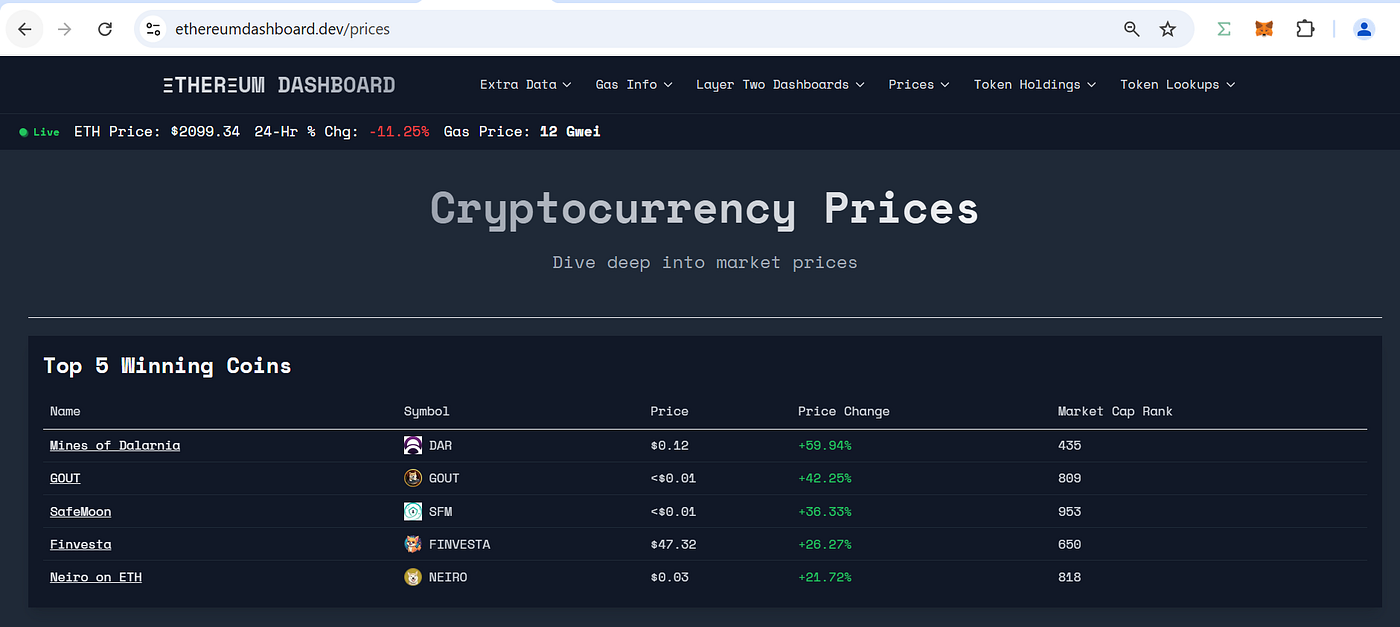Open the Mines of Dalarnia link
The image size is (1400, 627).
[115, 445]
